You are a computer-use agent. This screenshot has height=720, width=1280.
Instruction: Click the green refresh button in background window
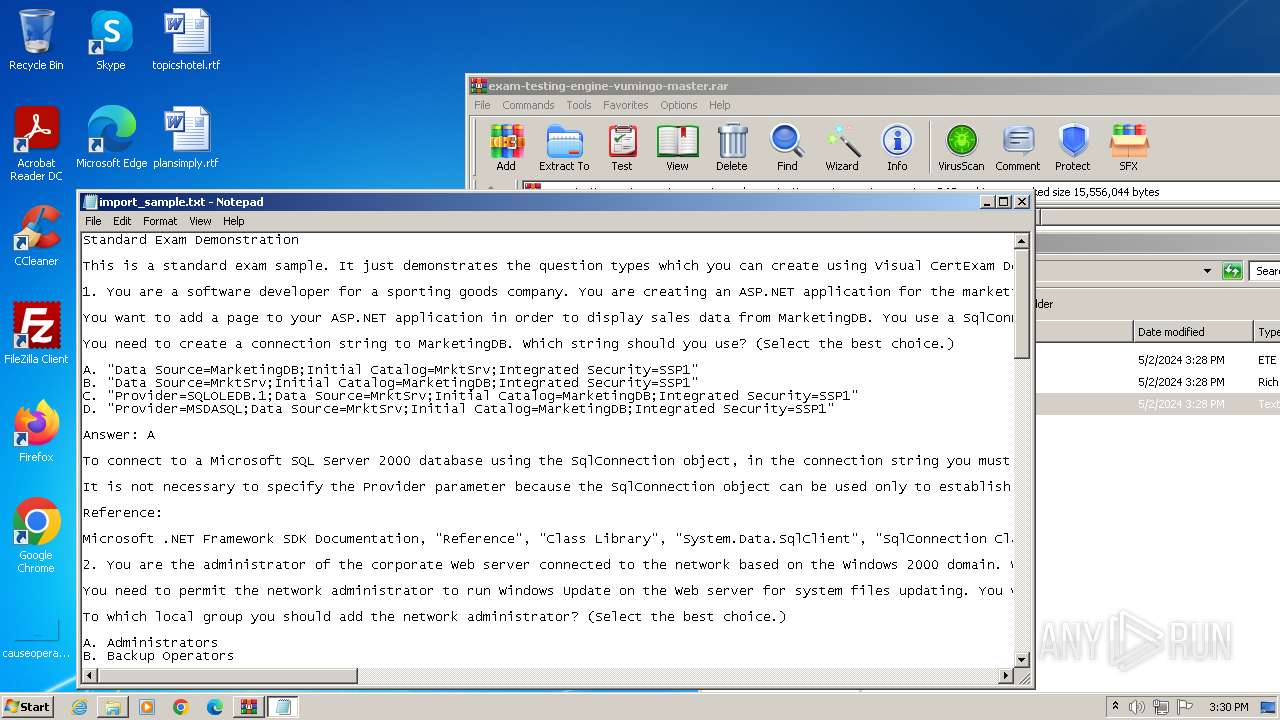point(1232,271)
